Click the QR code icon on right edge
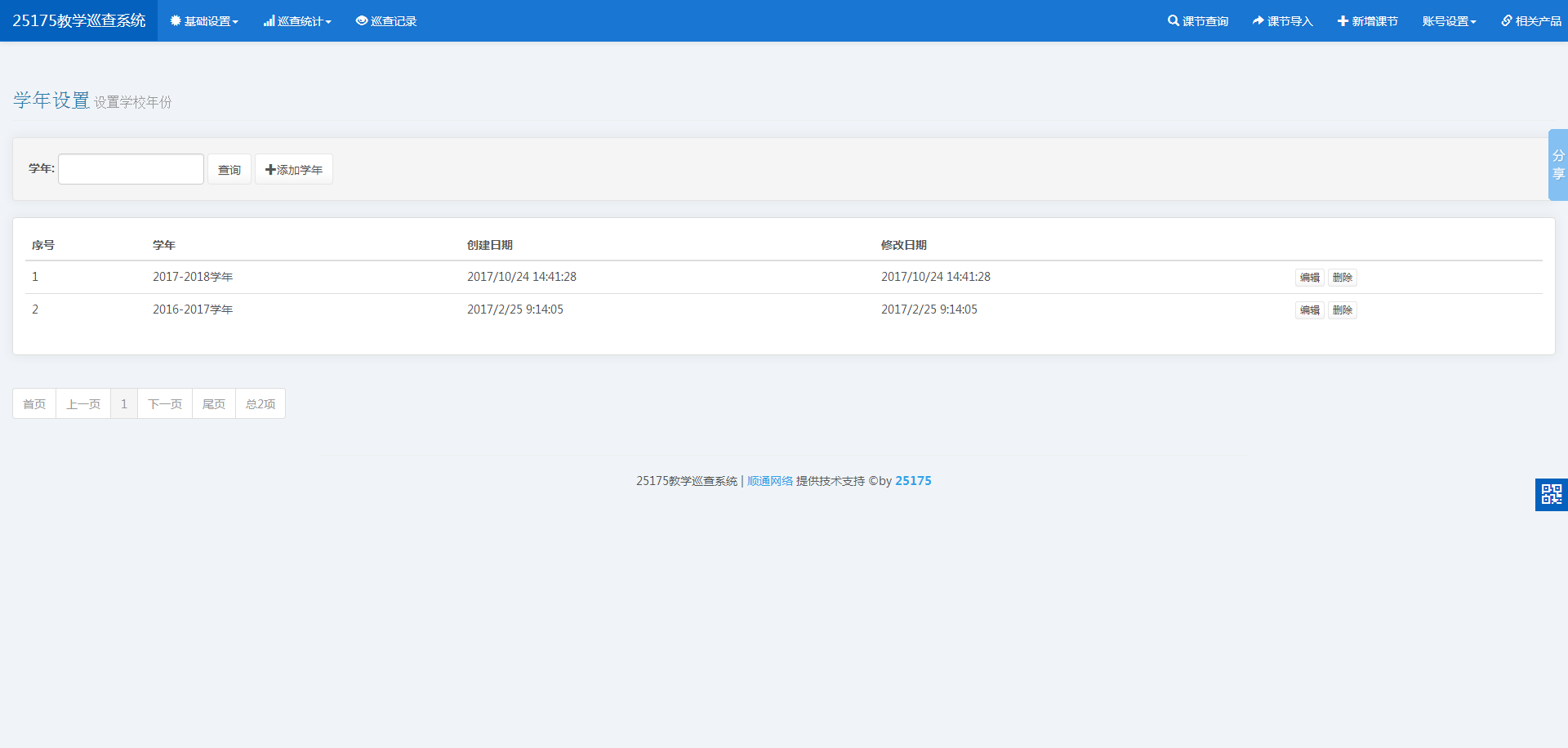1568x748 pixels. click(x=1551, y=494)
